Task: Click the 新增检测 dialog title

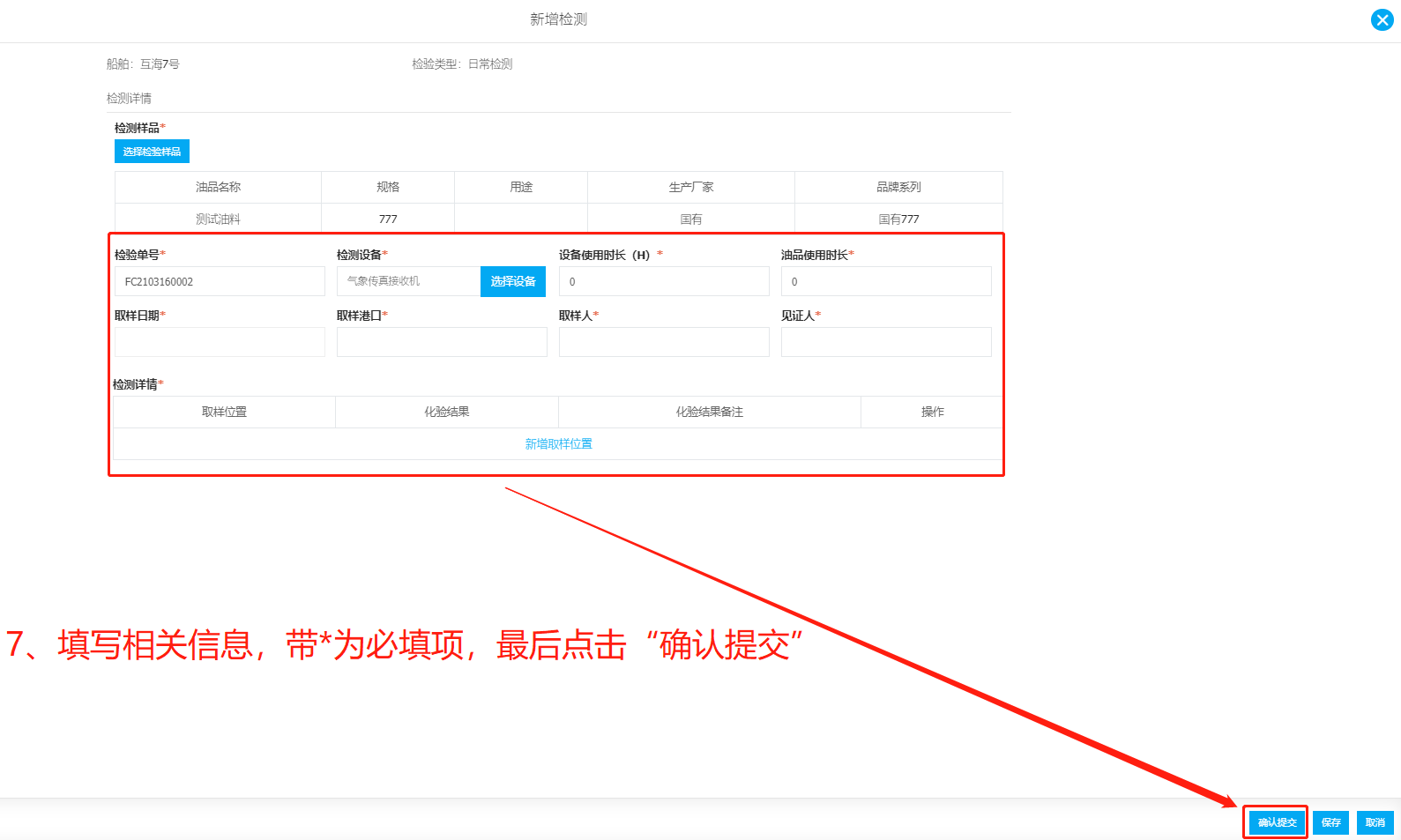Action: [x=558, y=19]
